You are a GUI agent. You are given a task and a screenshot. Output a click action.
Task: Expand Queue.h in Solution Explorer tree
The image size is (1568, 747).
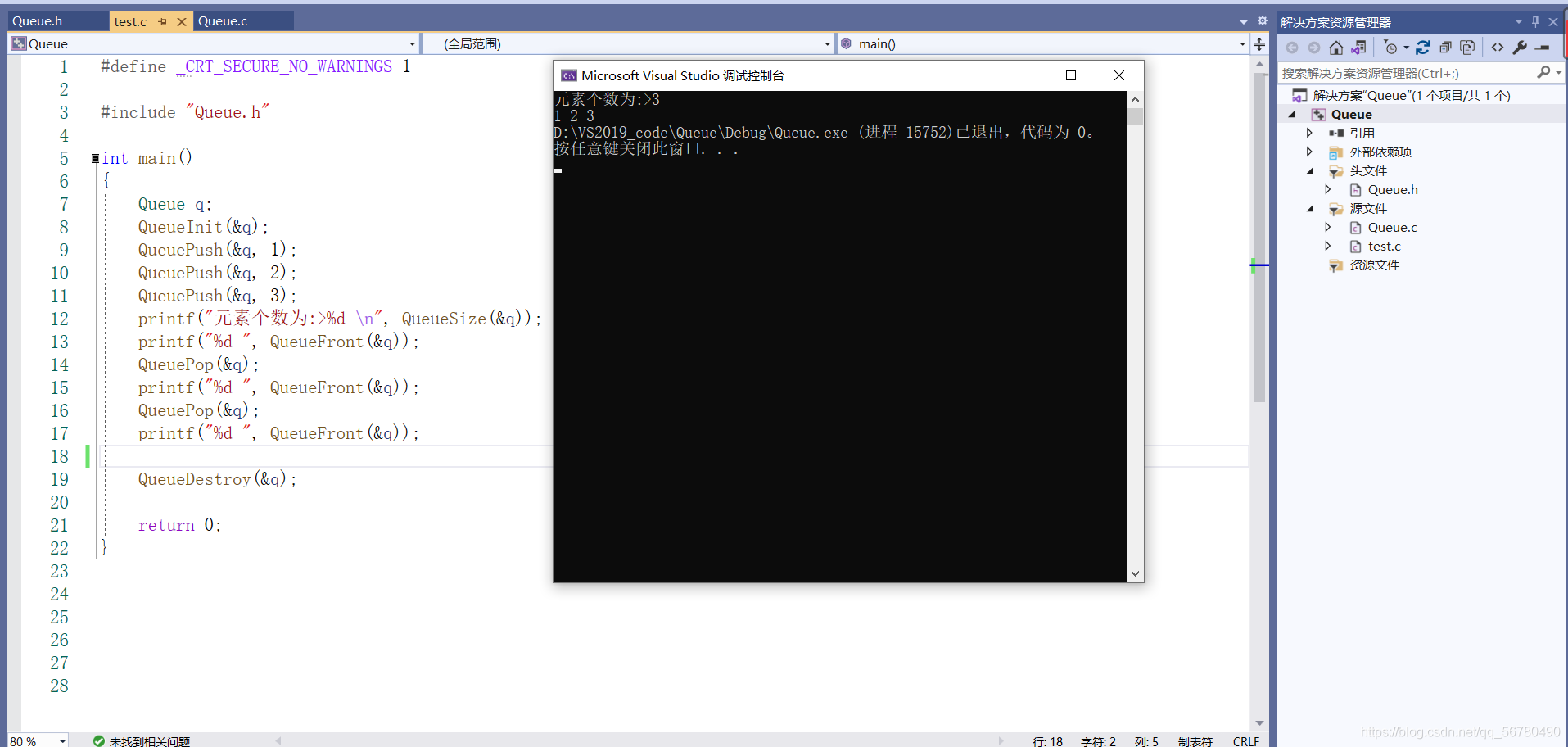[1328, 189]
